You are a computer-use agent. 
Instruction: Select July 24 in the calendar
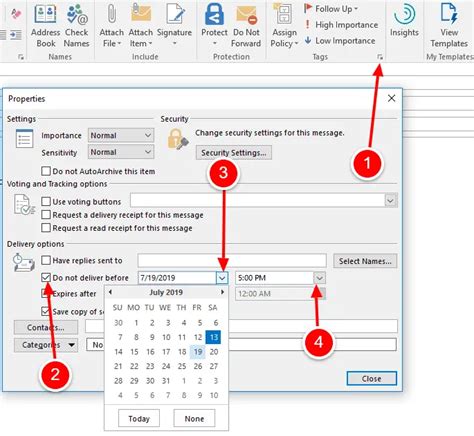[x=166, y=366]
